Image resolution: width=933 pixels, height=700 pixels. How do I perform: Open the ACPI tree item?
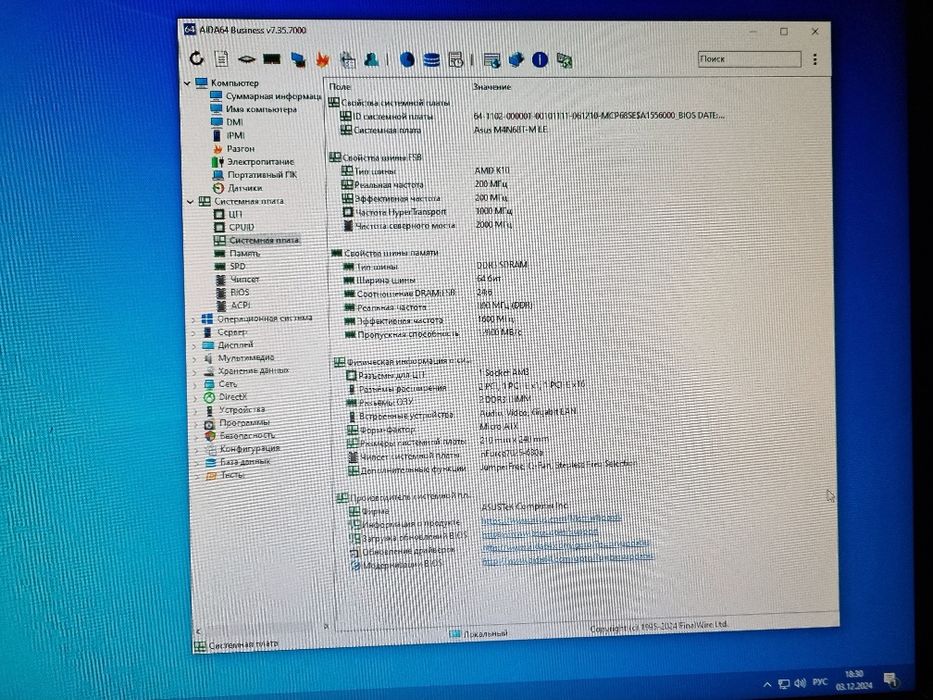(240, 305)
